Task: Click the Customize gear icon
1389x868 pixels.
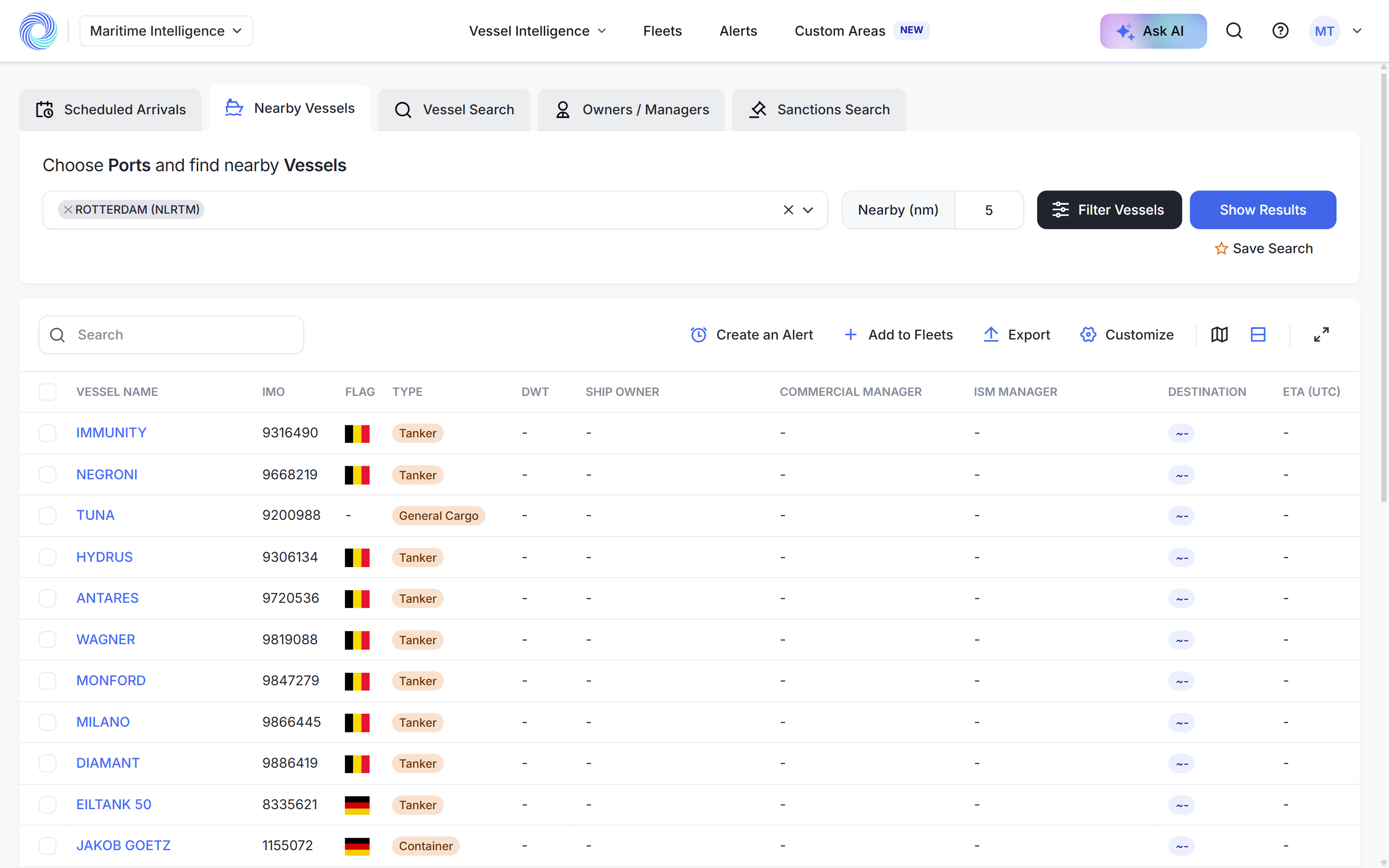Action: coord(1088,335)
